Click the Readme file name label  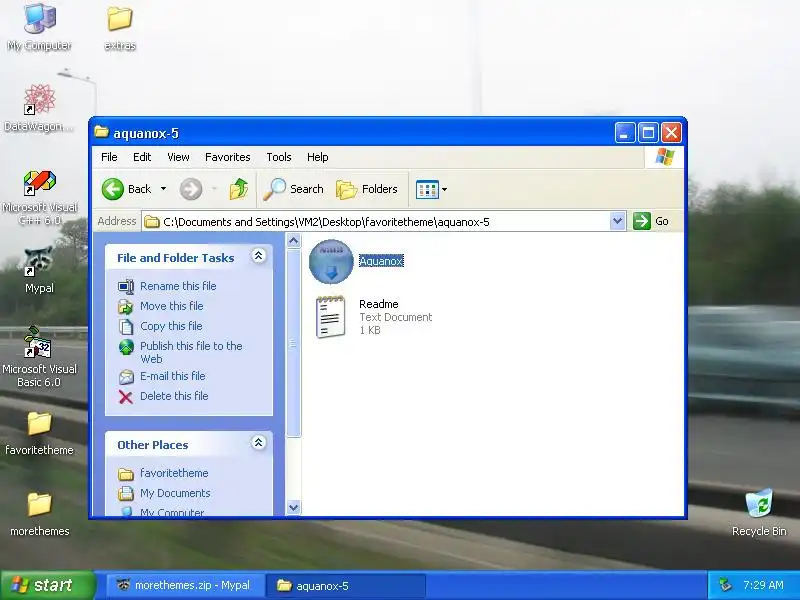coord(379,304)
